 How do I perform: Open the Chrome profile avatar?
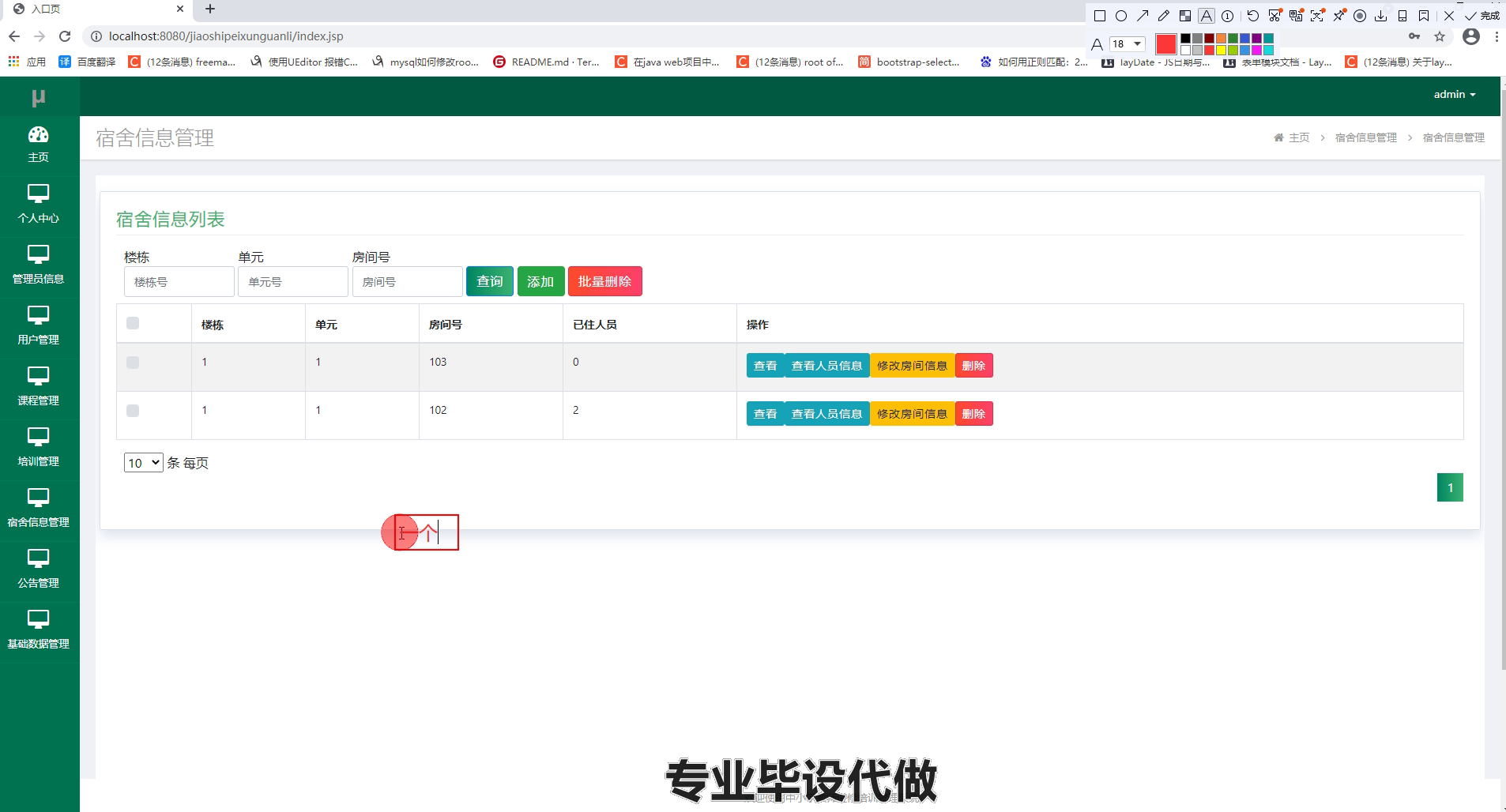[x=1471, y=36]
